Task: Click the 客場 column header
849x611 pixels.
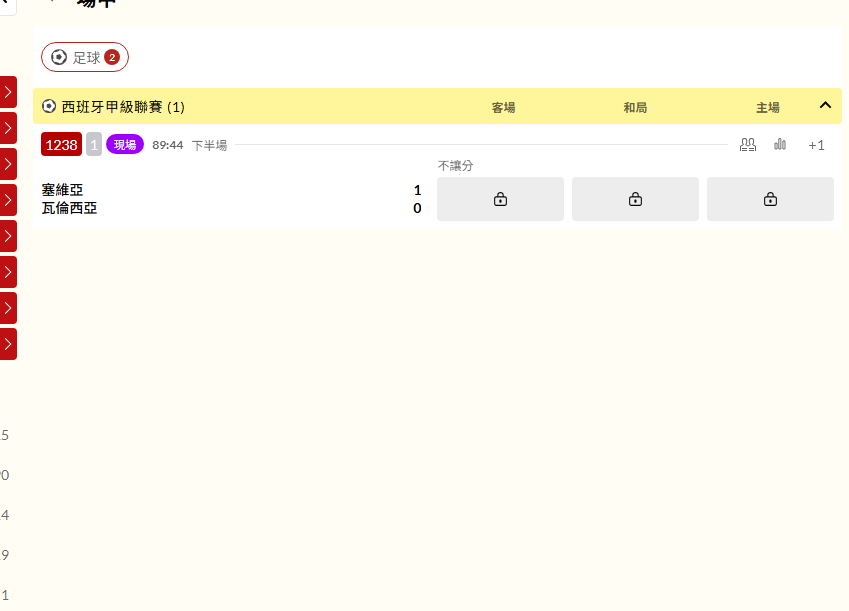Action: point(503,108)
